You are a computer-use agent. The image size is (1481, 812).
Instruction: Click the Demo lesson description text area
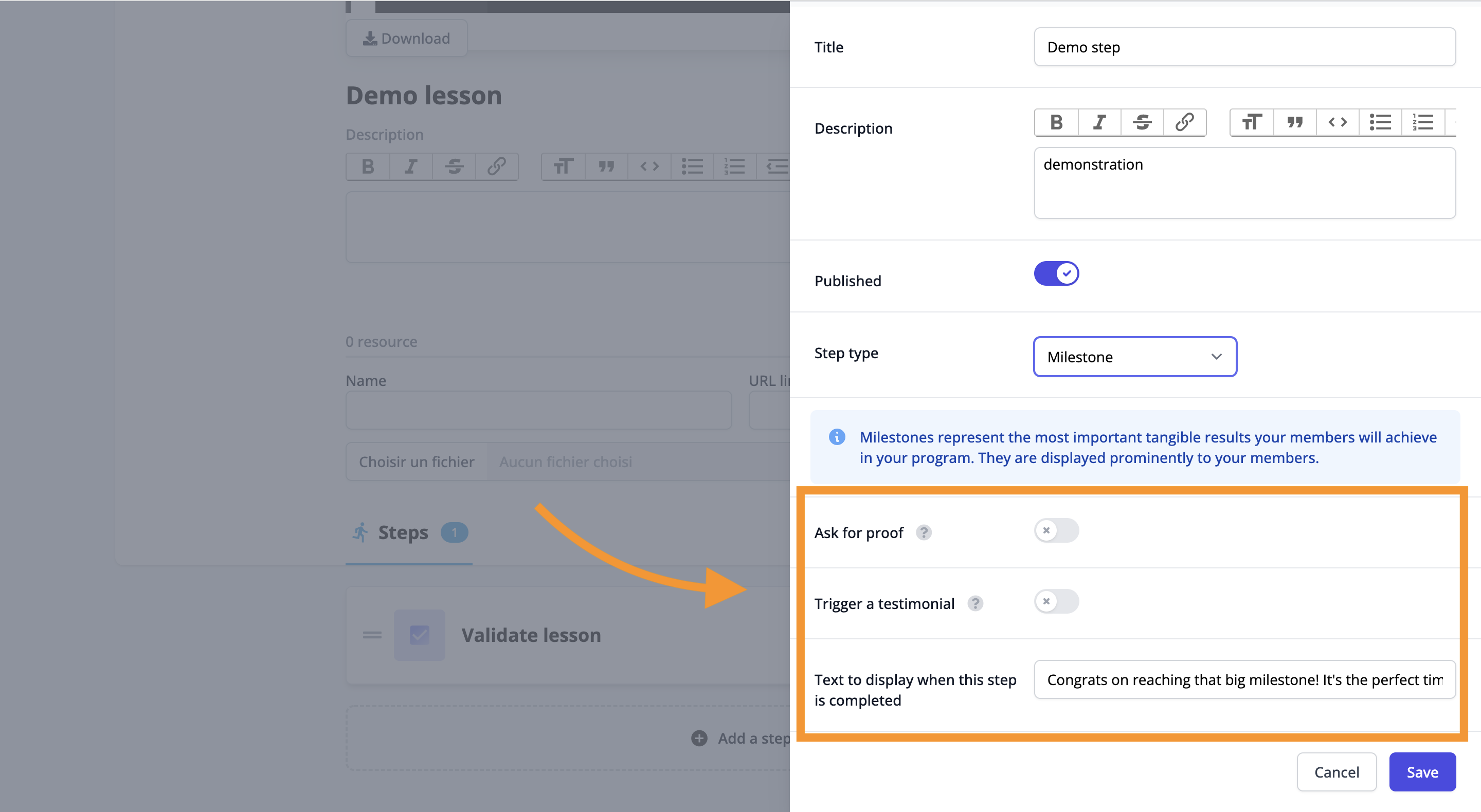(x=567, y=227)
